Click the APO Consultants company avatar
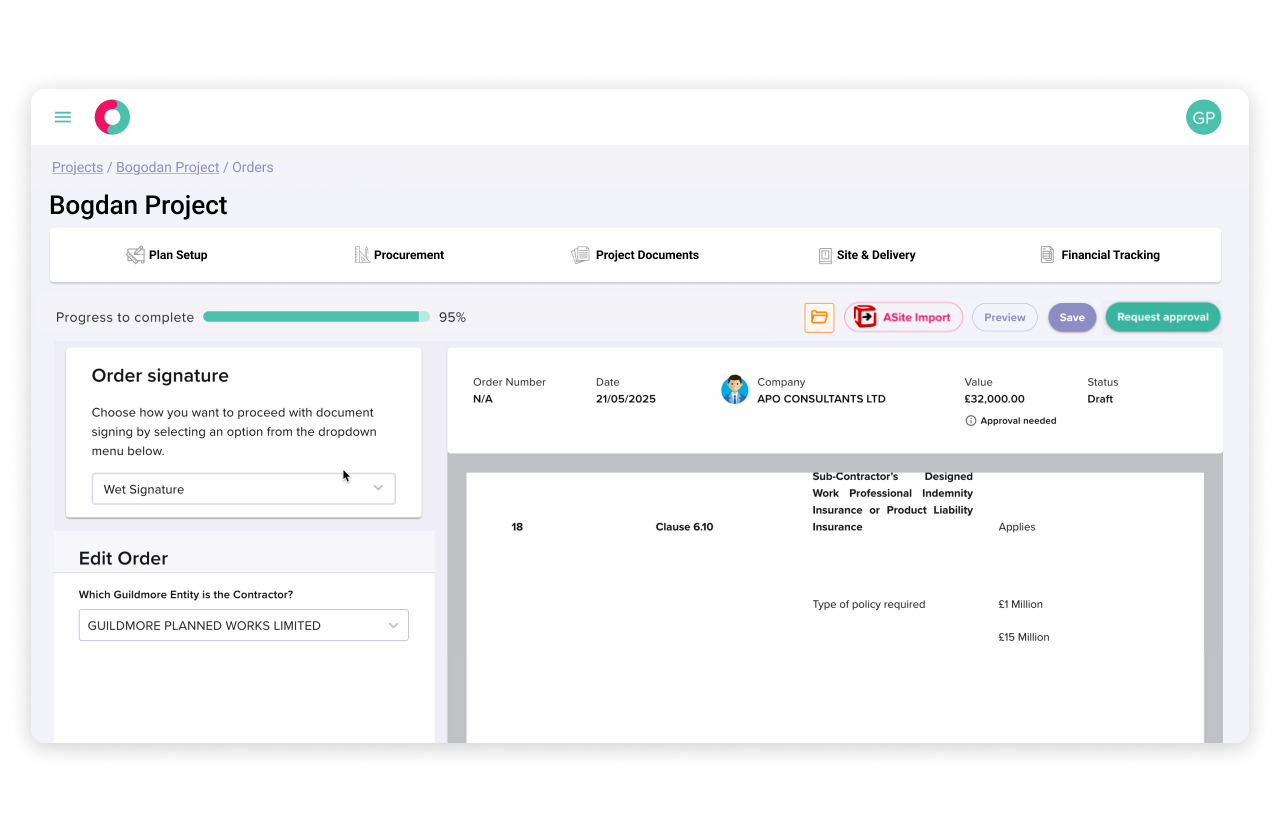 click(x=735, y=389)
